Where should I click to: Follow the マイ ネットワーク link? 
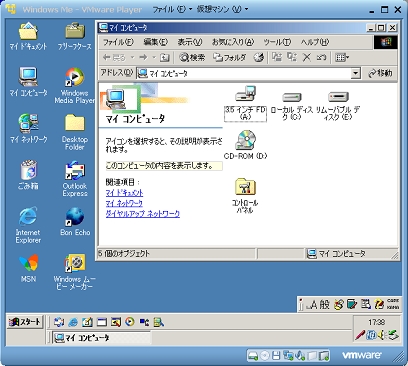(x=124, y=203)
